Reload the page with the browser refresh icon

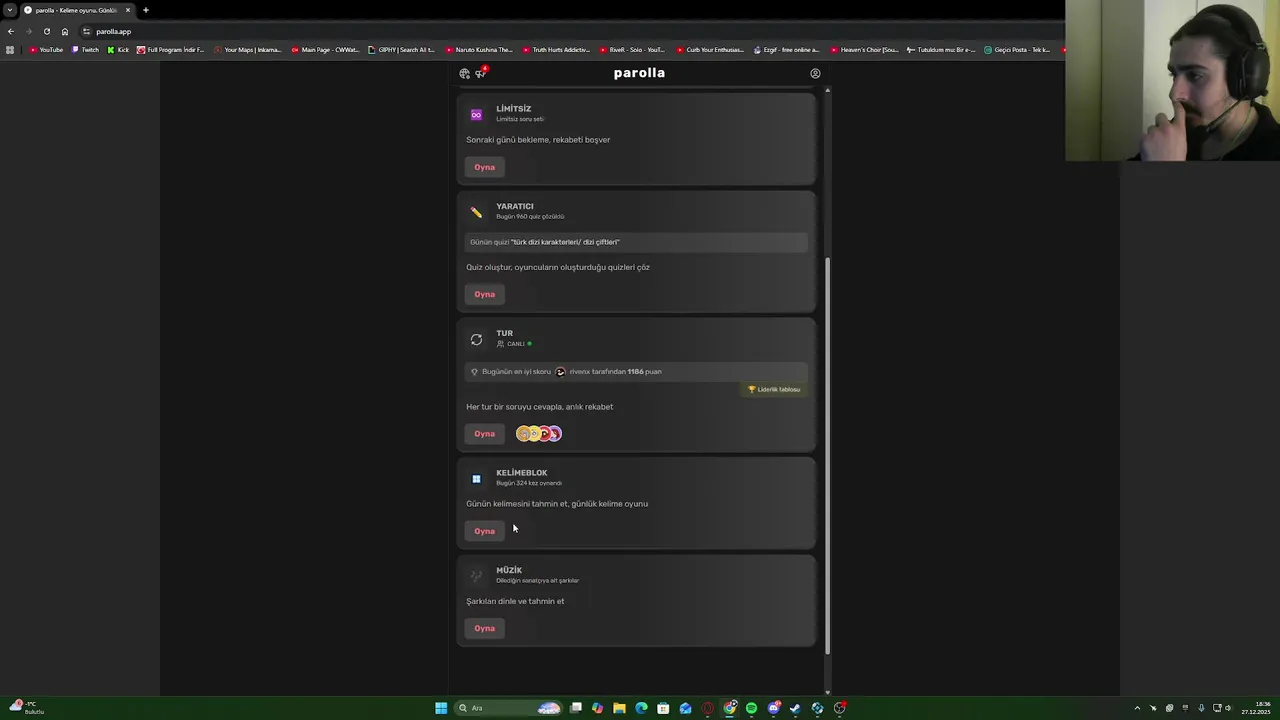[46, 31]
